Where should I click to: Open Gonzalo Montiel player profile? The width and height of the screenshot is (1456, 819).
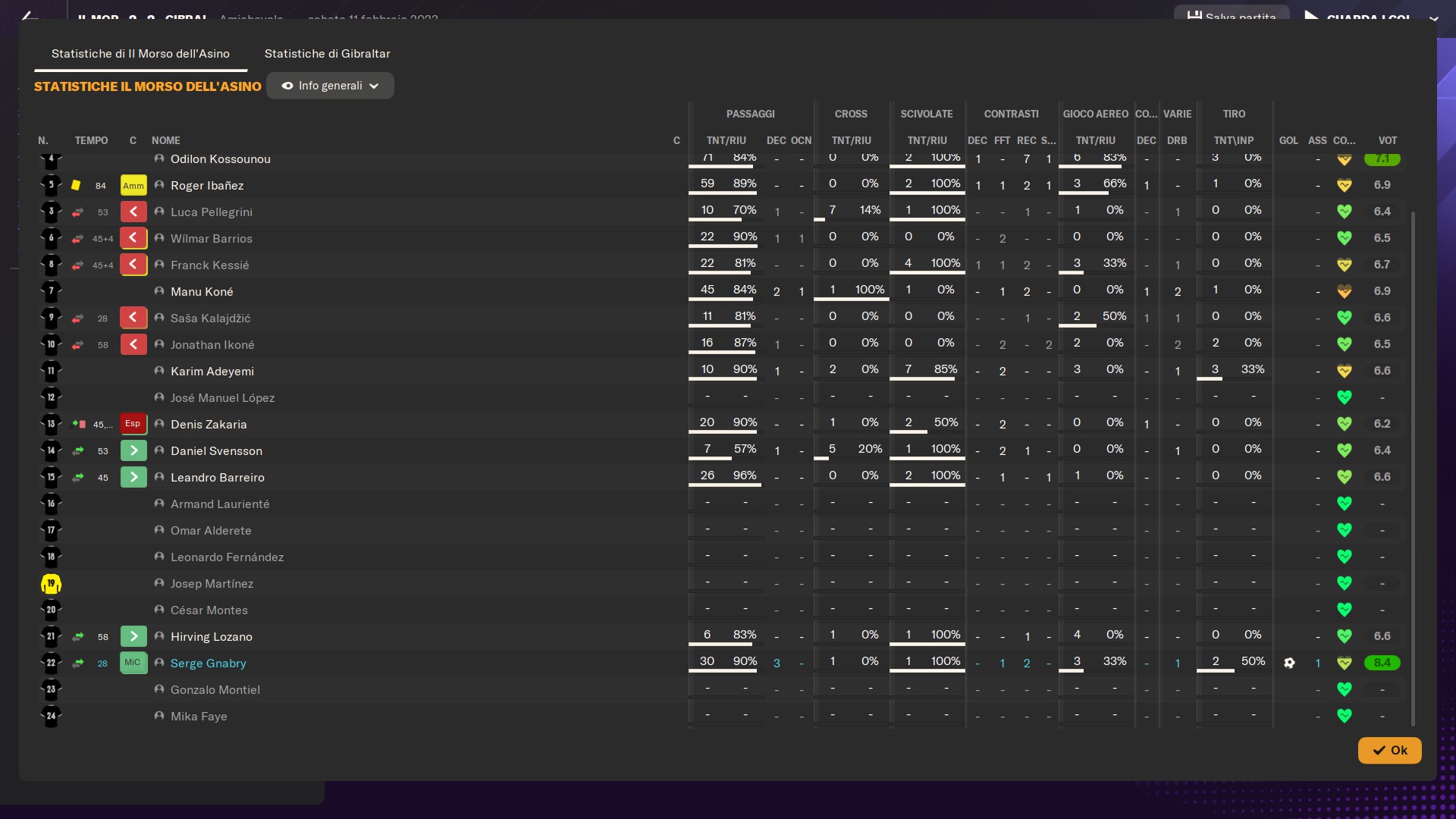[x=215, y=689]
